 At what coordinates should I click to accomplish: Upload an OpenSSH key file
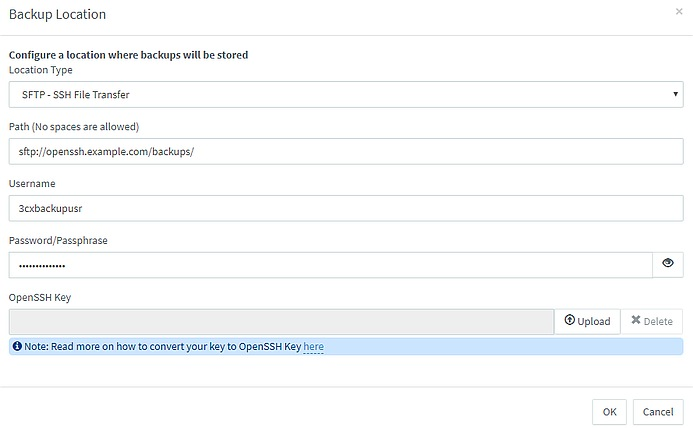[x=587, y=321]
